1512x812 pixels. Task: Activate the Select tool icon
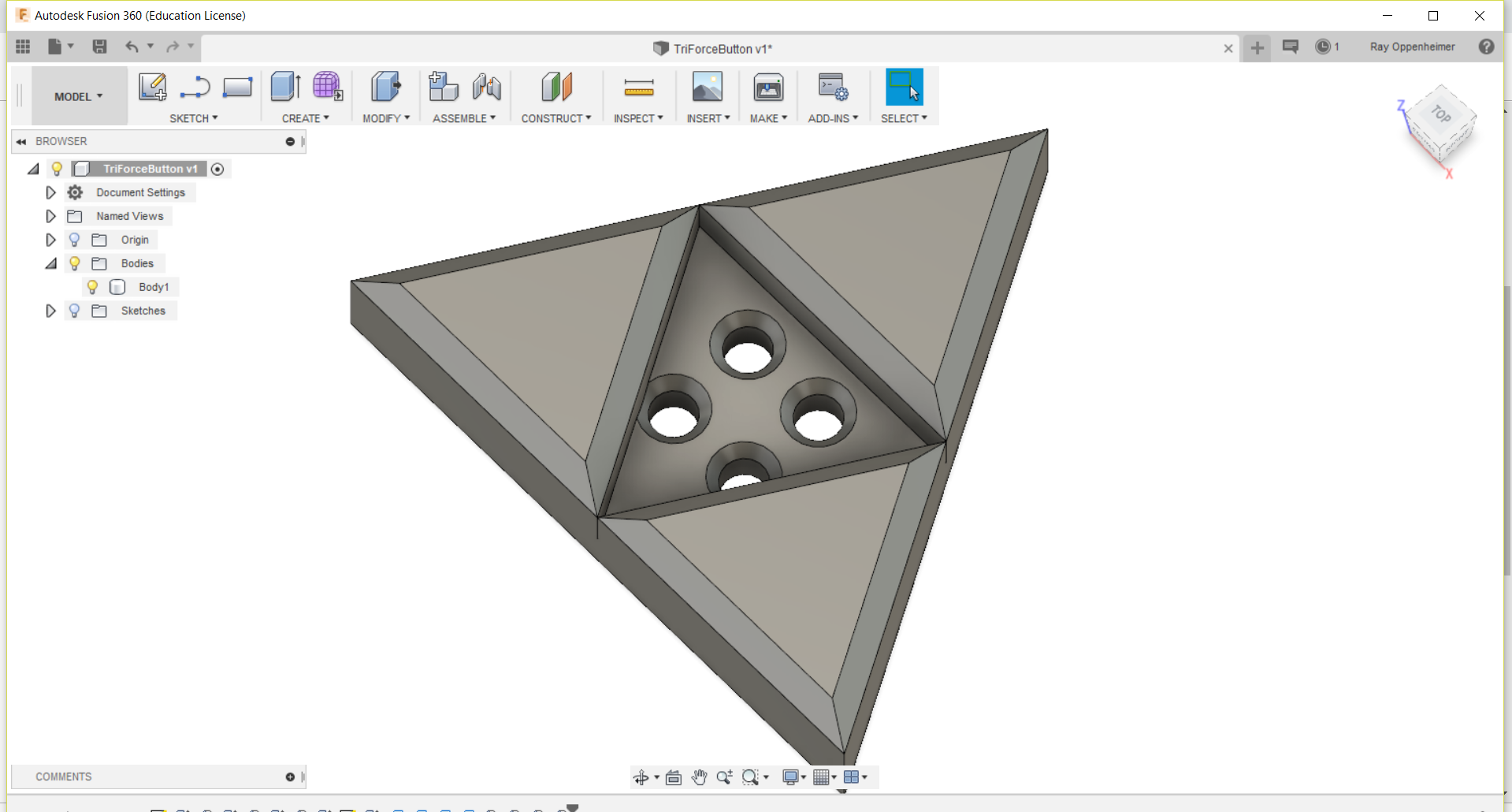[x=905, y=87]
